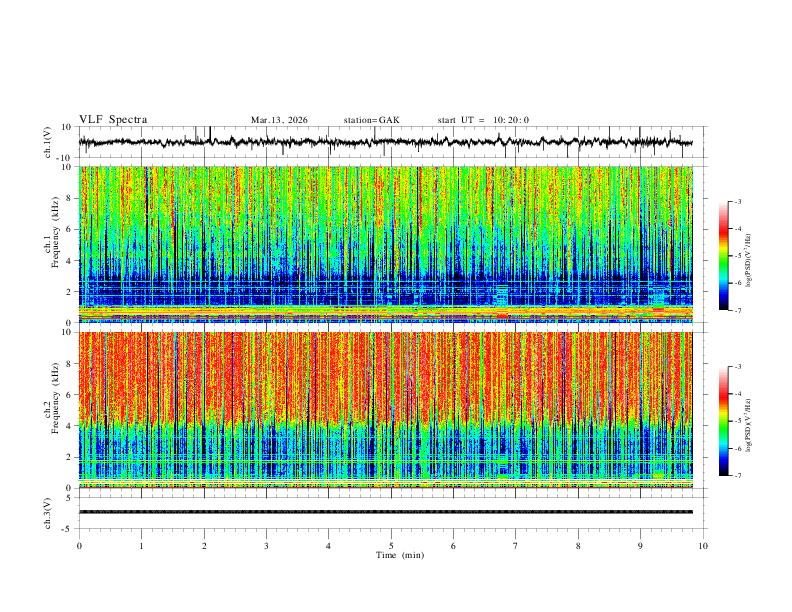Click the ch.3 voltage trace band
The height and width of the screenshot is (612, 792).
(385, 512)
